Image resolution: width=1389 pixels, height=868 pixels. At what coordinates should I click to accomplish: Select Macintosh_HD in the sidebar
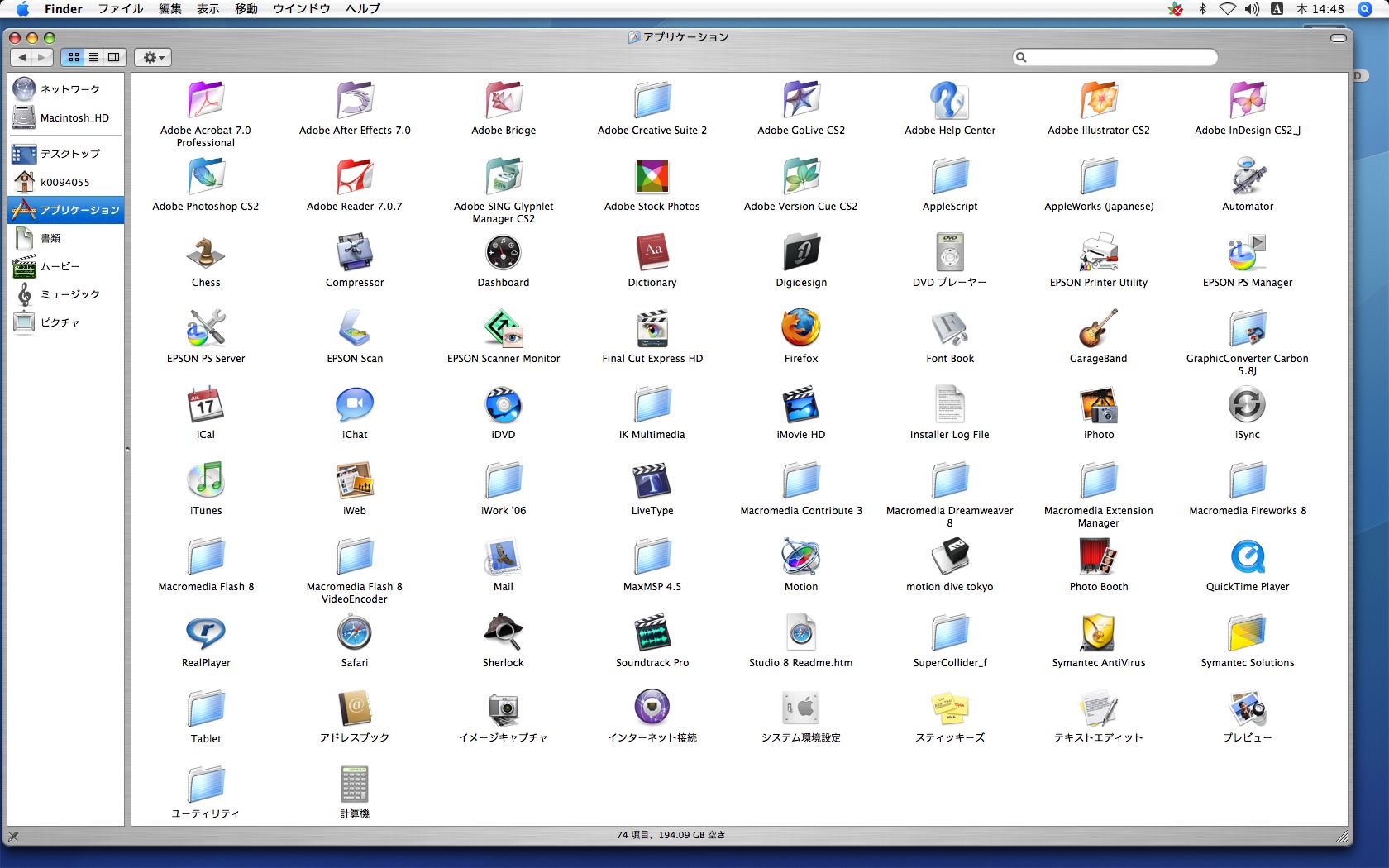pos(66,117)
